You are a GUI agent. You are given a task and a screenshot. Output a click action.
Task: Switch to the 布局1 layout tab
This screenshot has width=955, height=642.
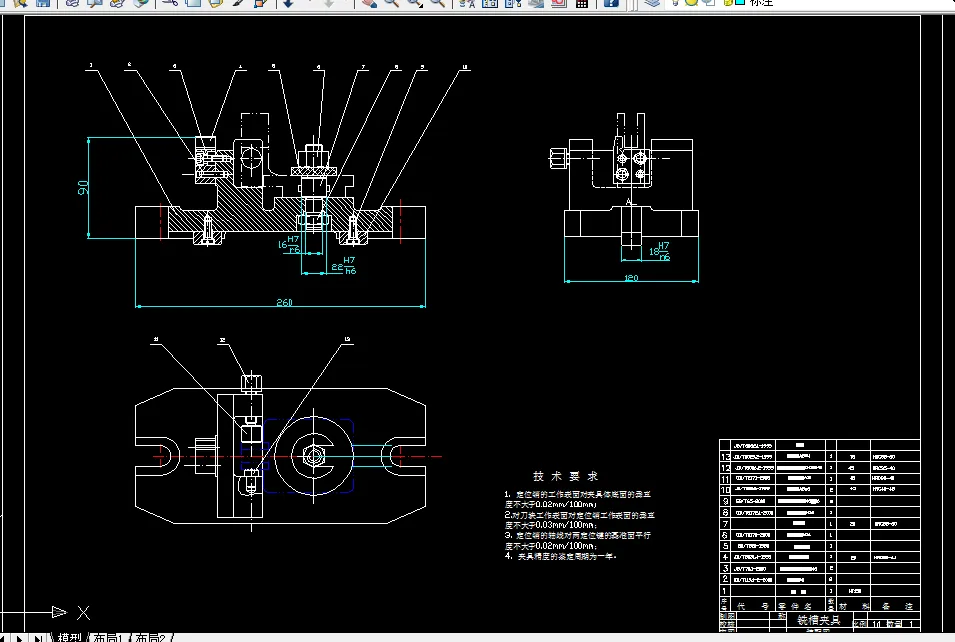click(x=108, y=637)
